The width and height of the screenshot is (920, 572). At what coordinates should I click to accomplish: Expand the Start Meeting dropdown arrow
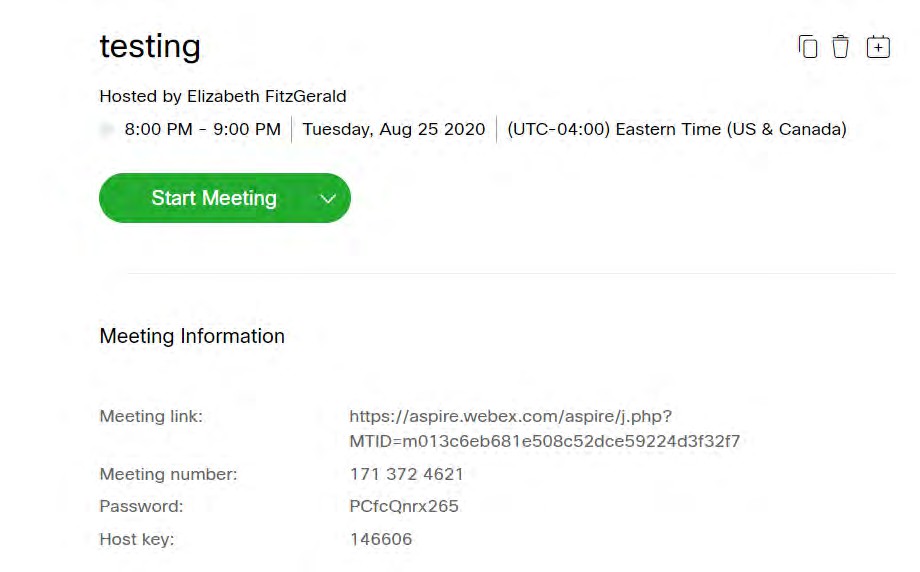[327, 198]
